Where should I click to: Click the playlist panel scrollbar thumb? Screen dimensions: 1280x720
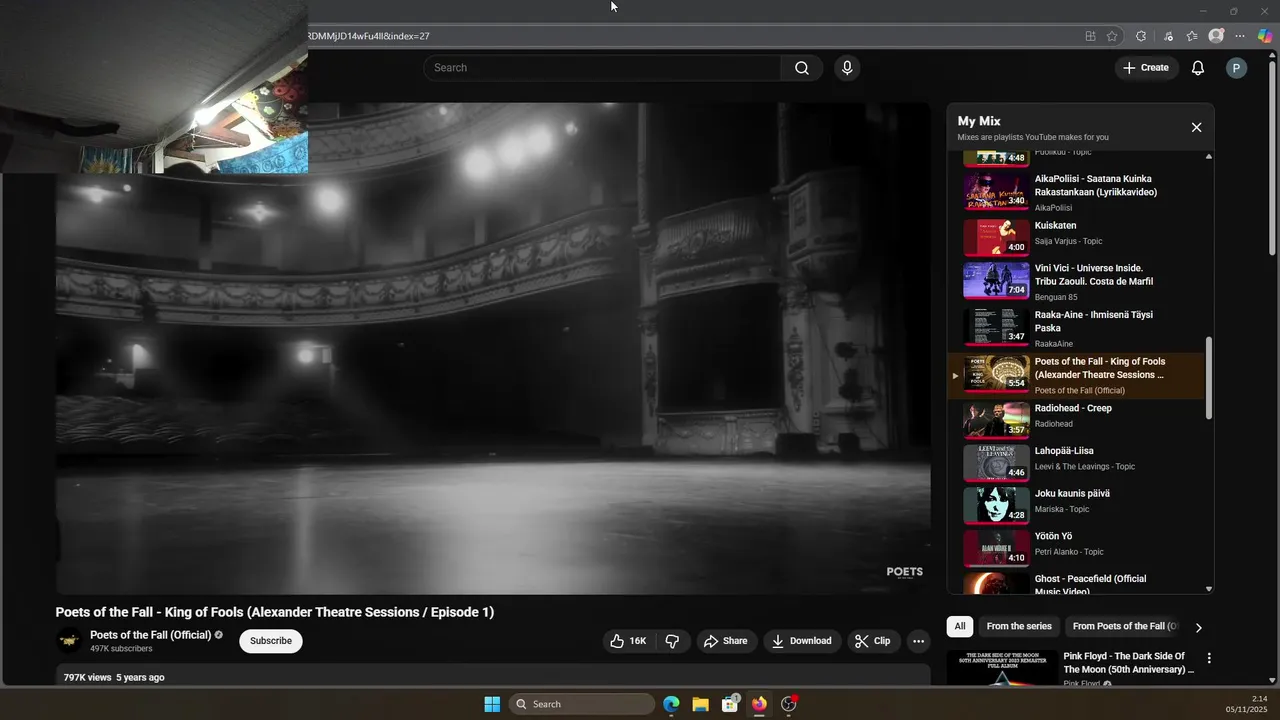(1209, 377)
